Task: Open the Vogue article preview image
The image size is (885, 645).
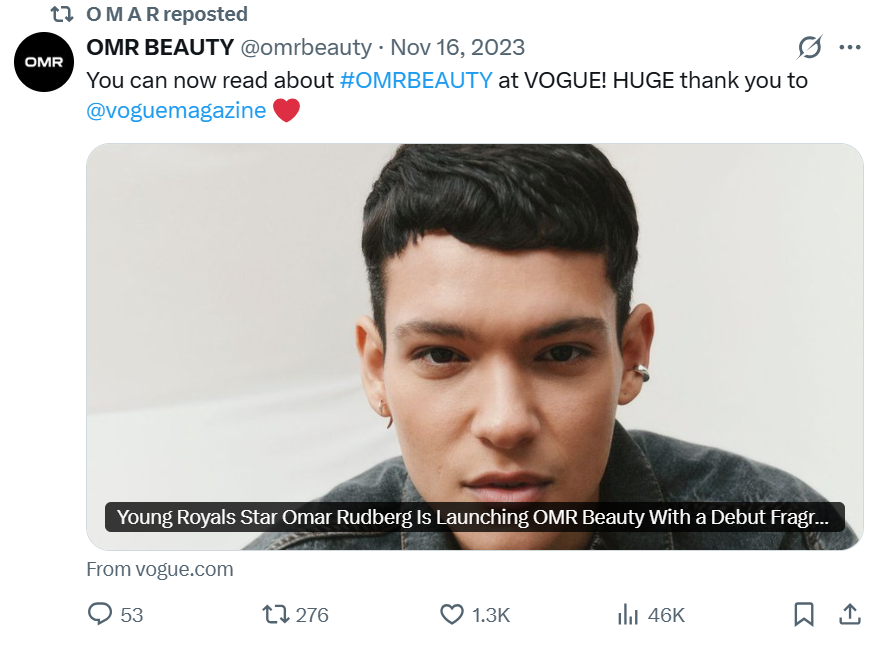Action: [474, 320]
